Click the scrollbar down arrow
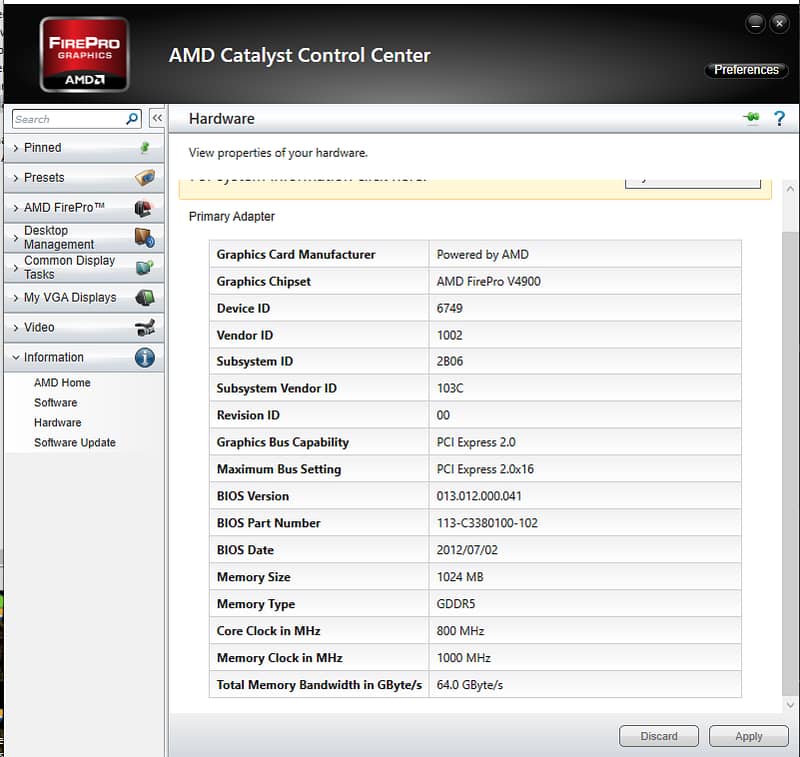The height and width of the screenshot is (757, 800). pyautogui.click(x=790, y=705)
